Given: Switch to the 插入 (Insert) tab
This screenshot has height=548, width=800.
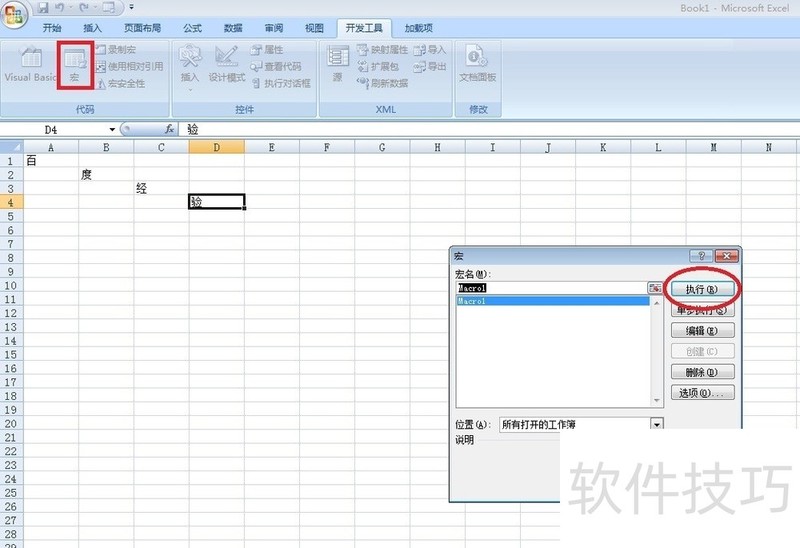Looking at the screenshot, I should 92,28.
